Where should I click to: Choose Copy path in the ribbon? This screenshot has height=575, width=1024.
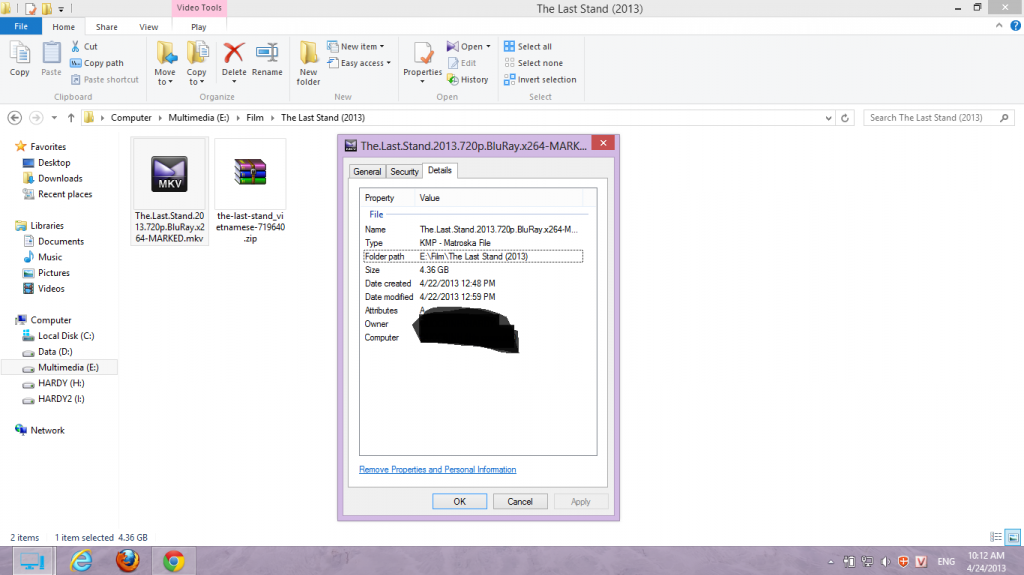(97, 63)
